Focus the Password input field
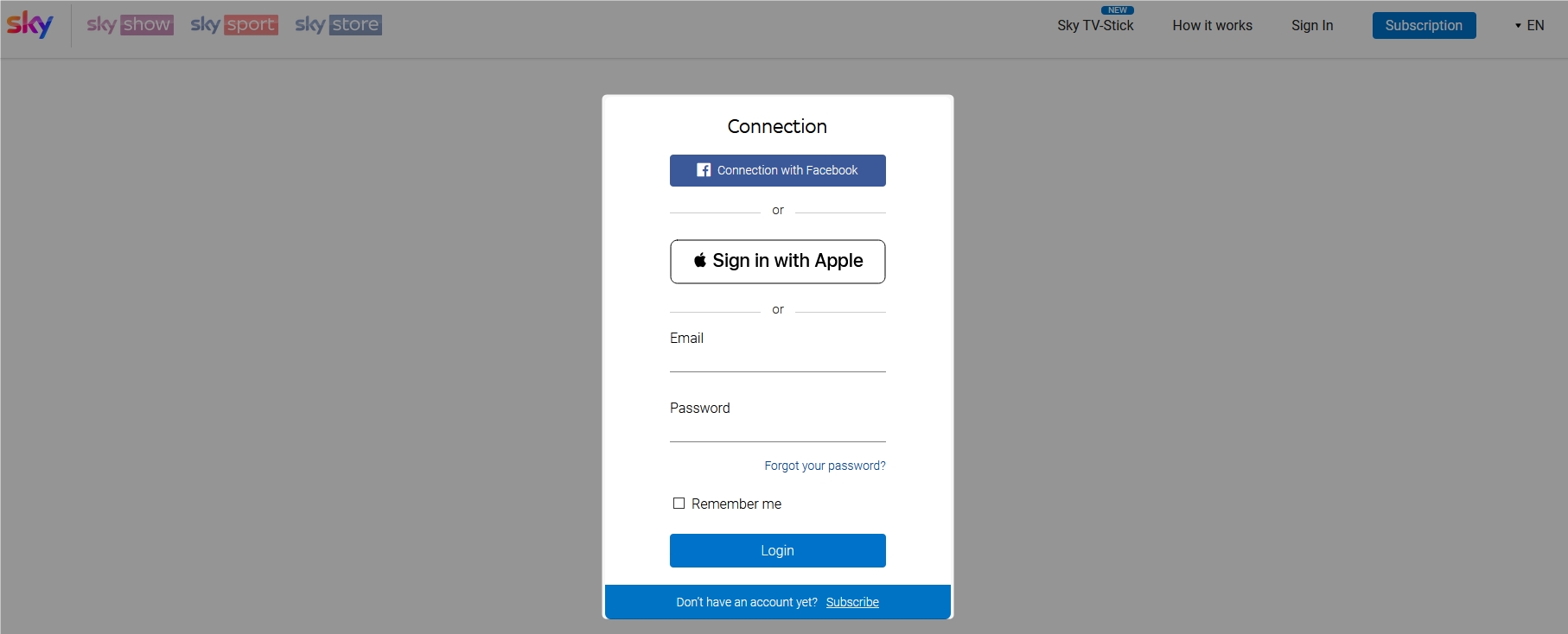 click(777, 429)
